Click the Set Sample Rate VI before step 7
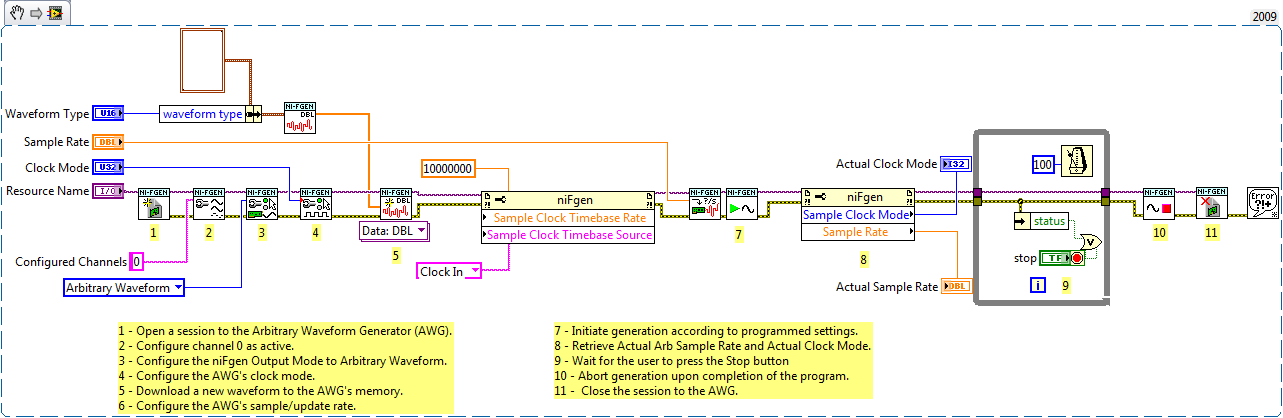The height and width of the screenshot is (418, 1283). [x=705, y=203]
